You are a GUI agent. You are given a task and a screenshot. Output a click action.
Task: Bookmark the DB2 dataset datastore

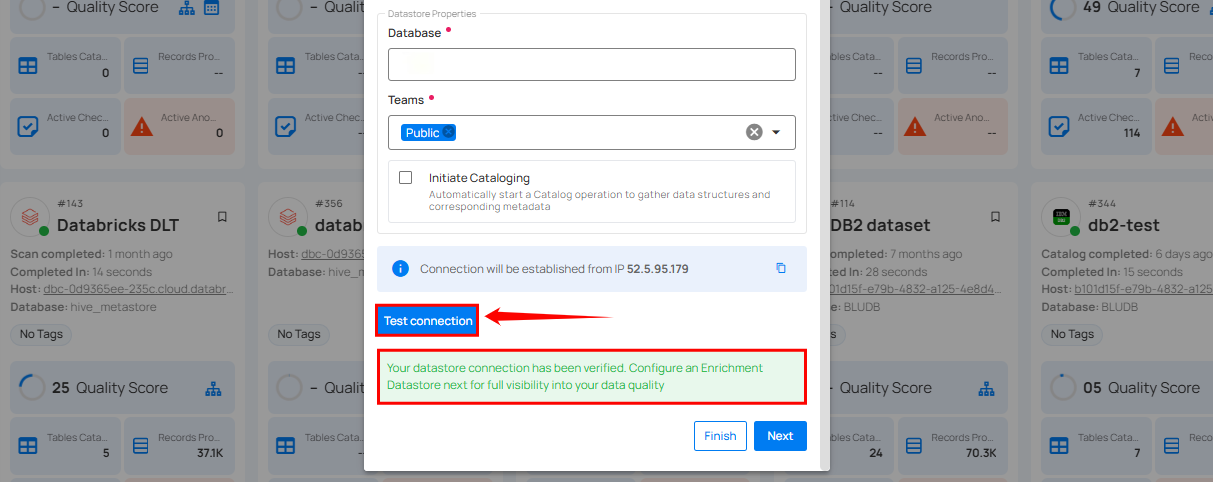pyautogui.click(x=995, y=217)
